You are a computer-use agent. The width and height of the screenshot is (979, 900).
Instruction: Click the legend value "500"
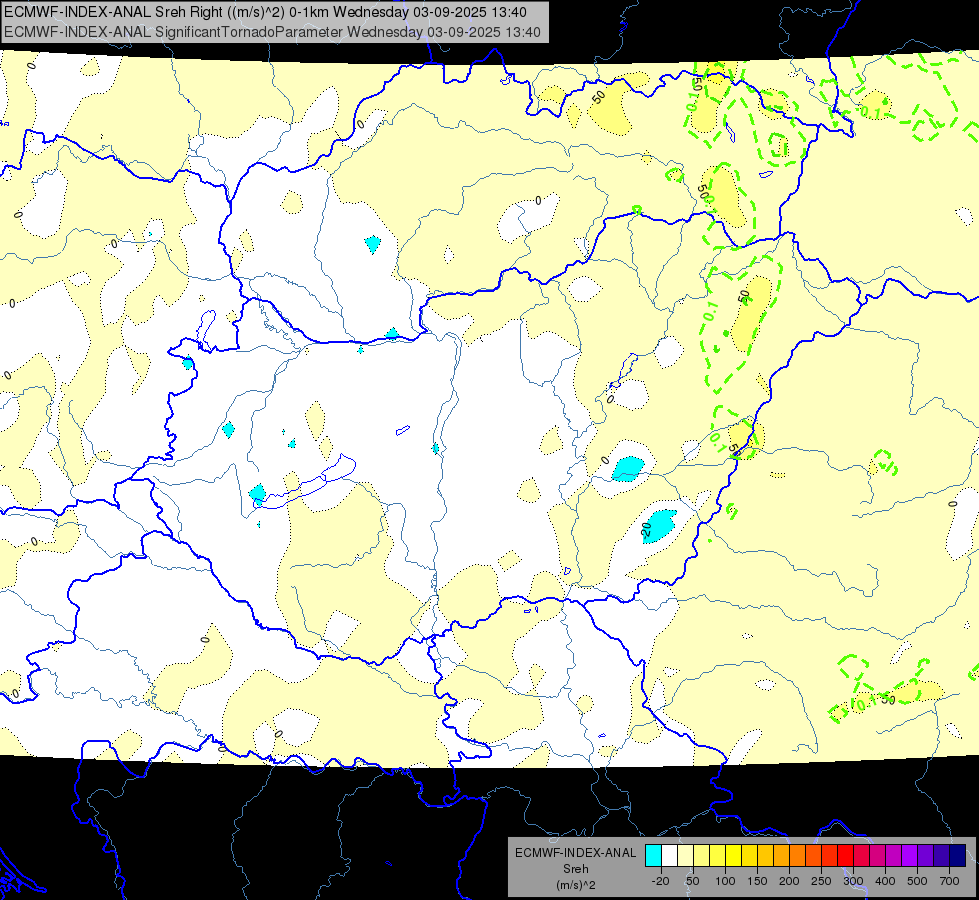pos(917,881)
